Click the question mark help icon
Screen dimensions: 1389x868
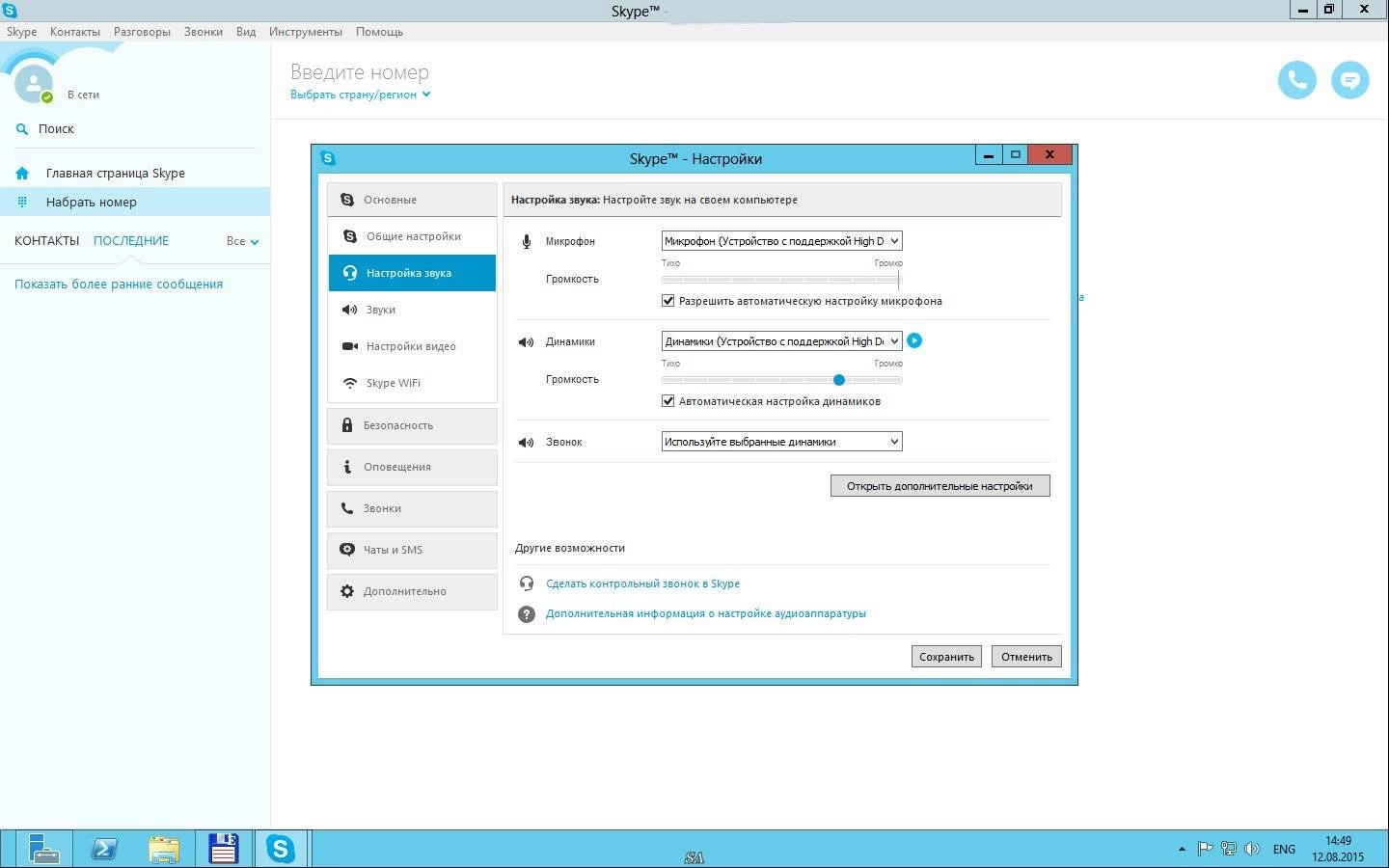[x=527, y=613]
